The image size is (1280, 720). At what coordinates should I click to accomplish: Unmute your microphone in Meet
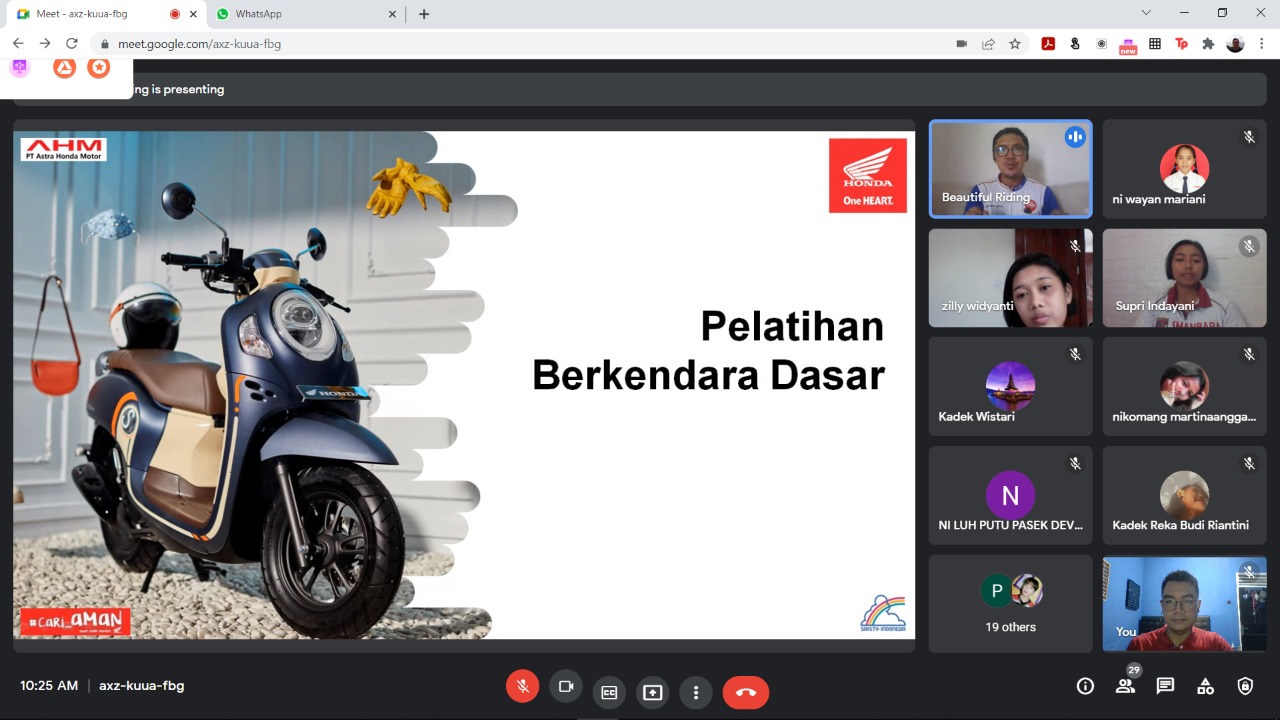pos(522,686)
